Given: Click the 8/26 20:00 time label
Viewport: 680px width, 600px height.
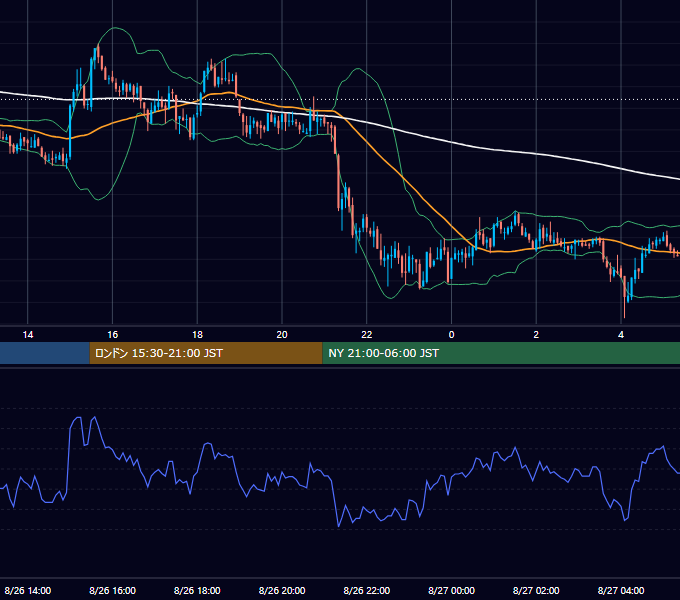Looking at the screenshot, I should point(282,590).
